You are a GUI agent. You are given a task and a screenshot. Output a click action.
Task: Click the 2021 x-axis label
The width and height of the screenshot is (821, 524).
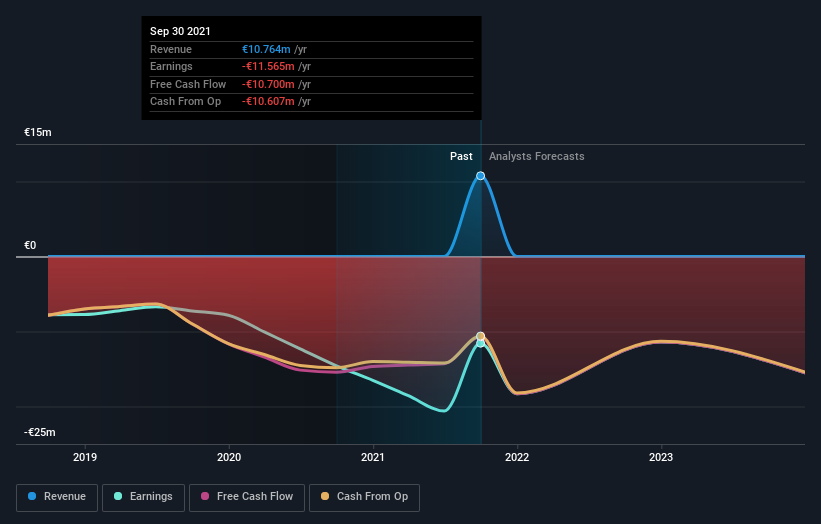[373, 457]
